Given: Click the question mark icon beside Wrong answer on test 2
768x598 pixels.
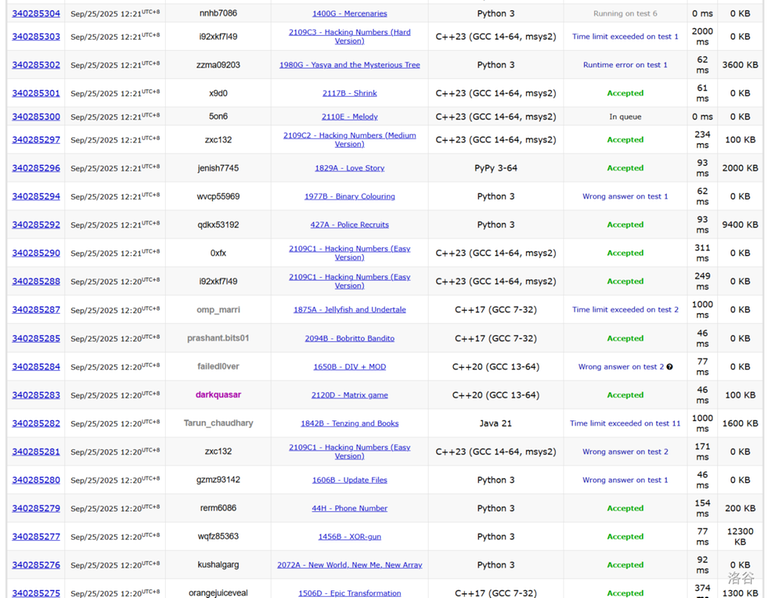Looking at the screenshot, I should 670,367.
